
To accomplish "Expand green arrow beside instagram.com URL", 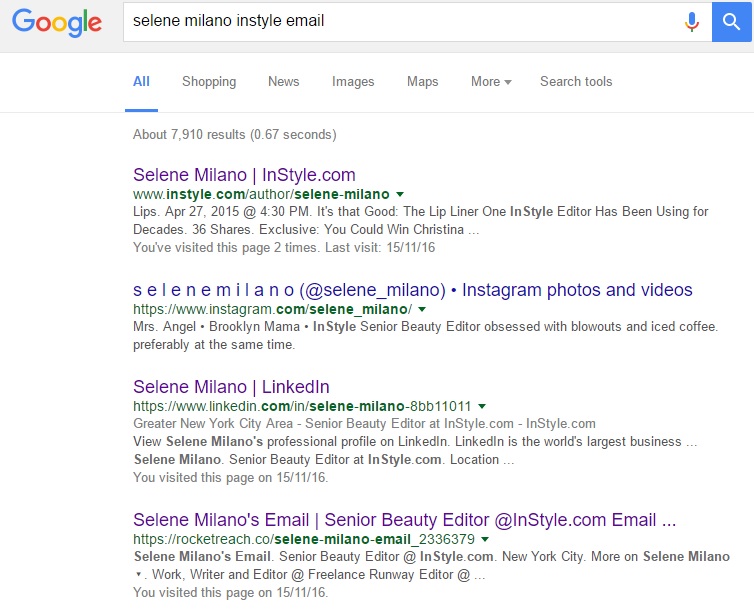I will (x=422, y=310).
